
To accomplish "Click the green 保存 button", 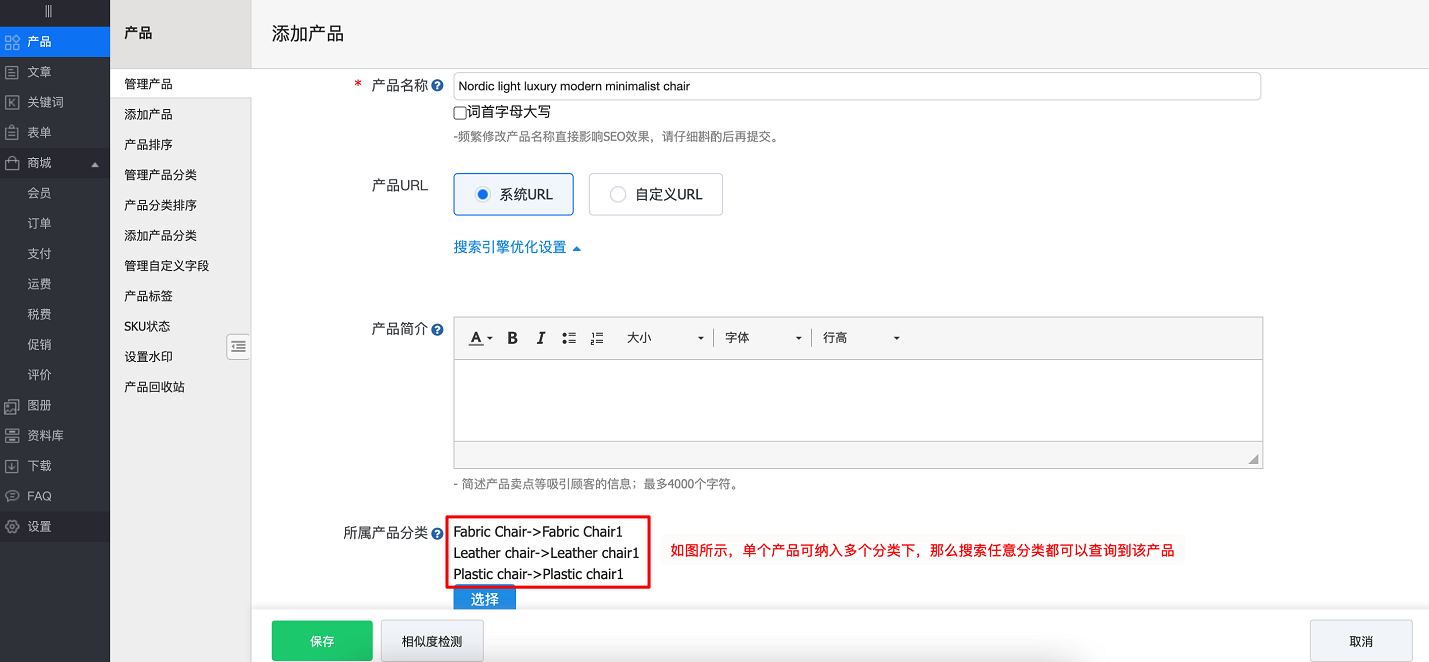I will tap(322, 640).
